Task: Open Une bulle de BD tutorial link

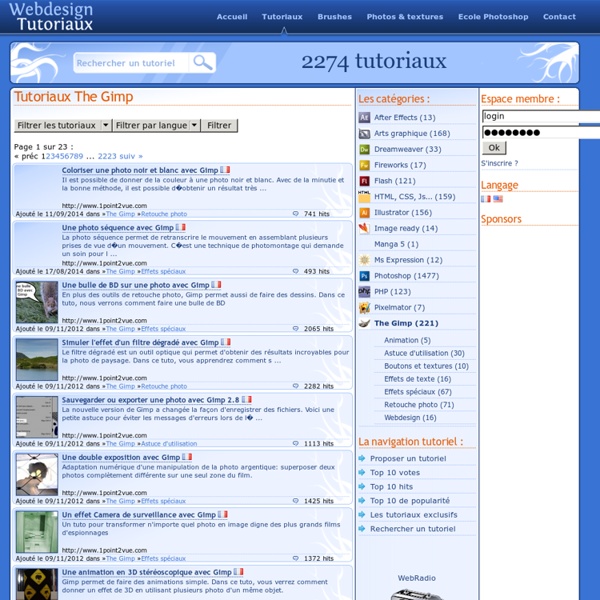Action: click(135, 285)
